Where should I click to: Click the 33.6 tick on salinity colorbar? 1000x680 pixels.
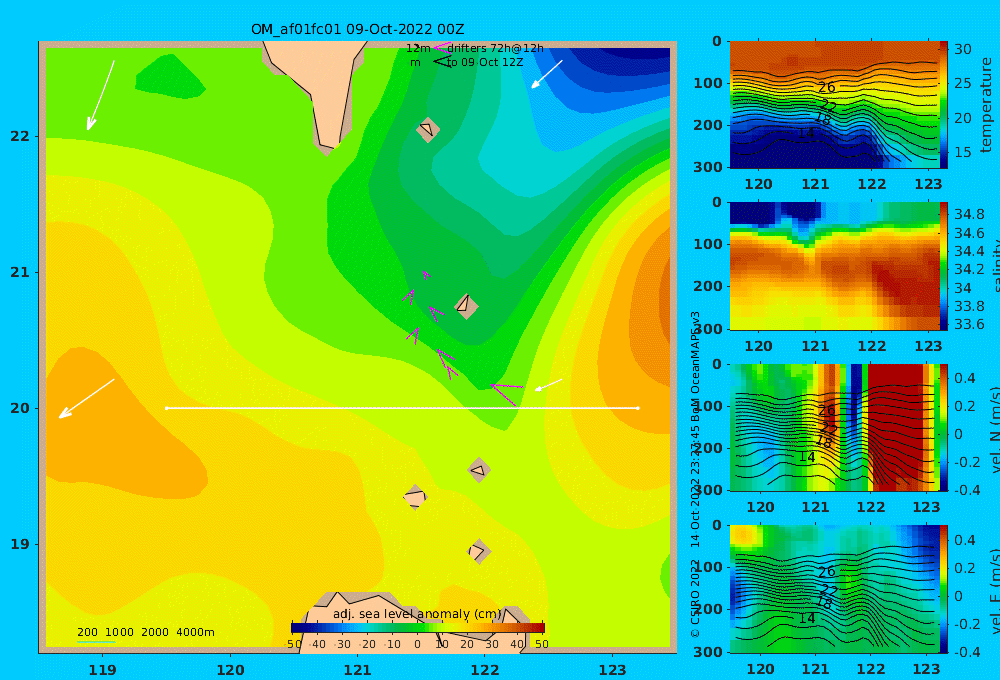[969, 325]
